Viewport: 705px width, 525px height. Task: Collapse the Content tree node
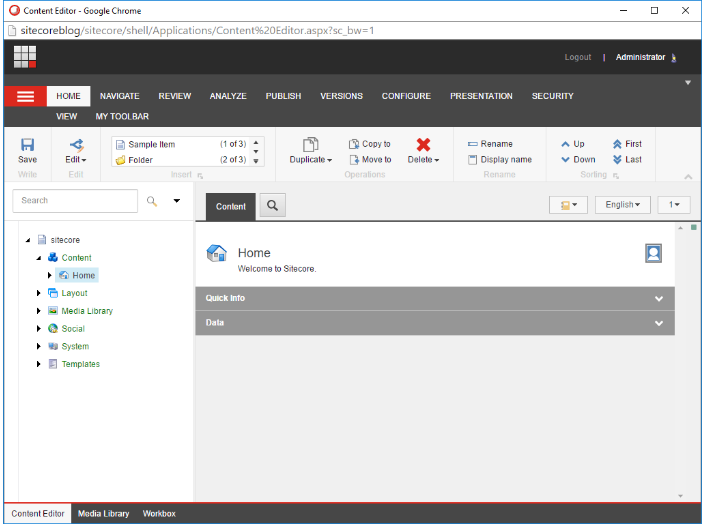pos(39,258)
